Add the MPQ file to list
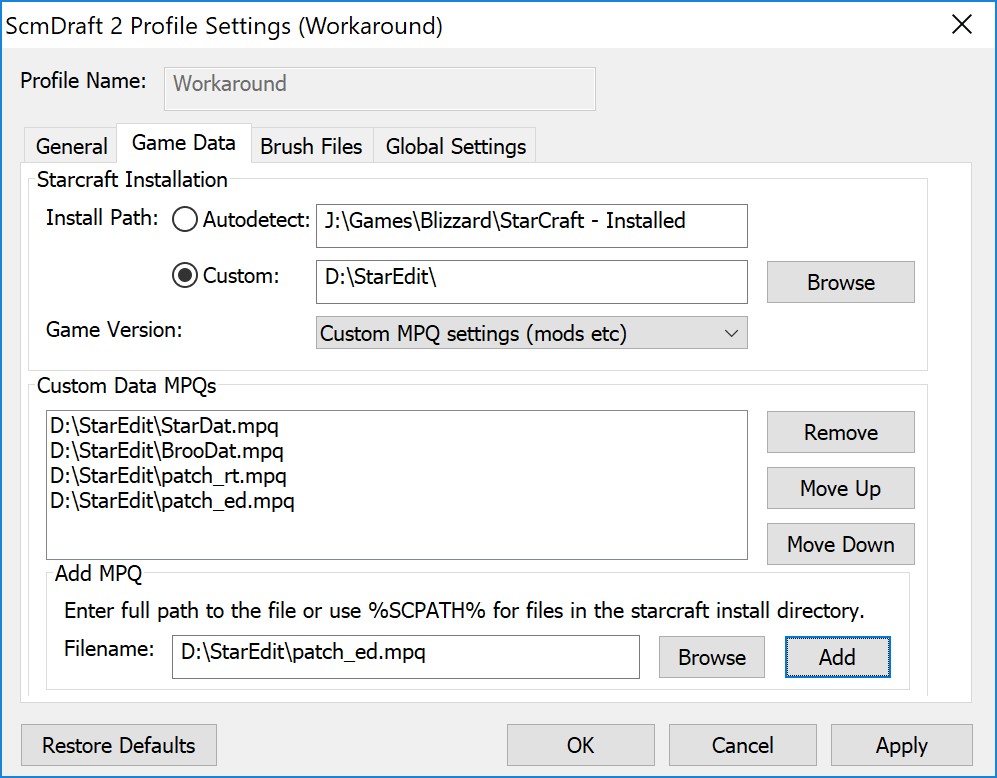997x778 pixels. click(x=837, y=658)
